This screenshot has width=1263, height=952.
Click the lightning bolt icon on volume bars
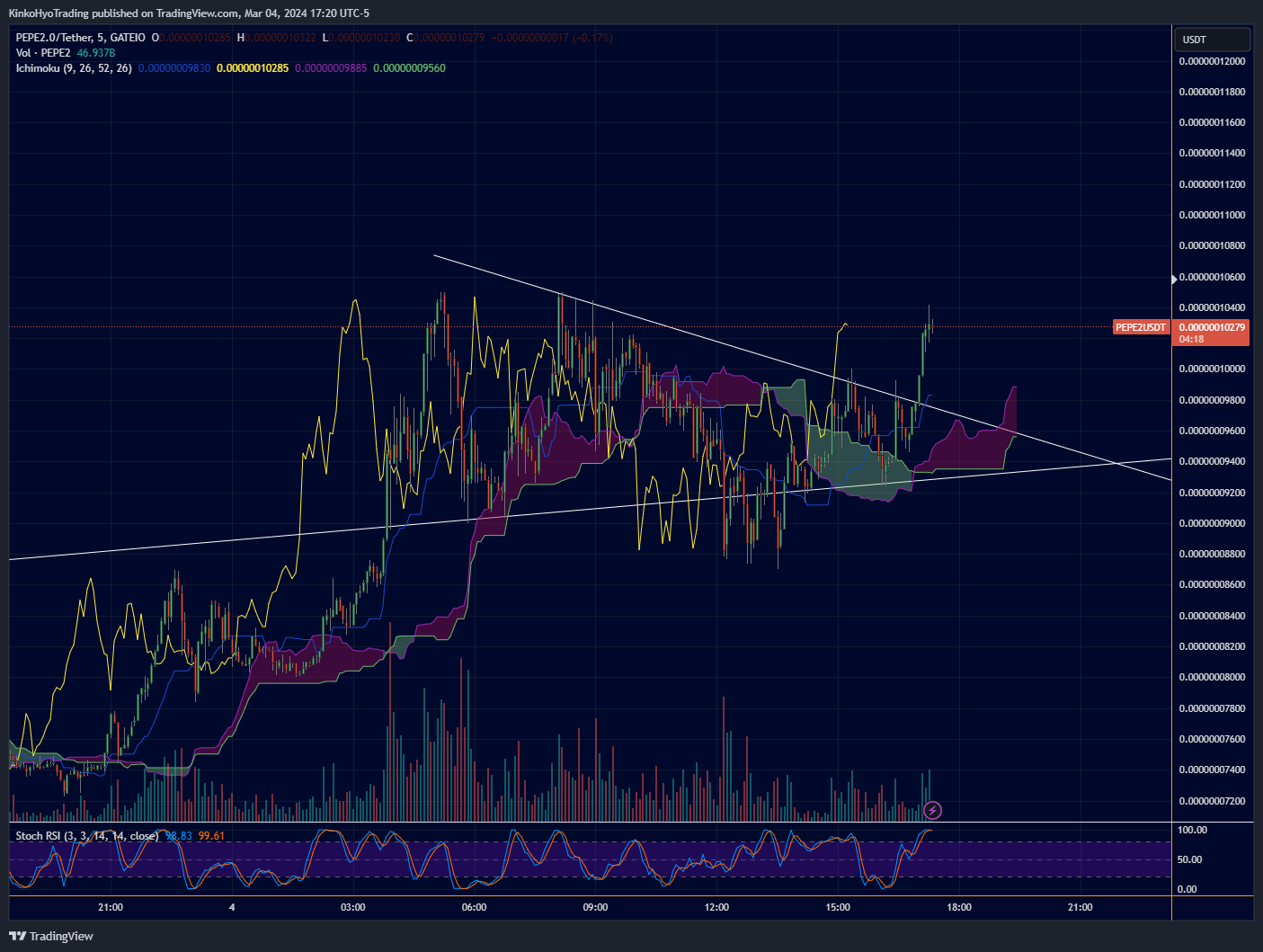(x=933, y=810)
